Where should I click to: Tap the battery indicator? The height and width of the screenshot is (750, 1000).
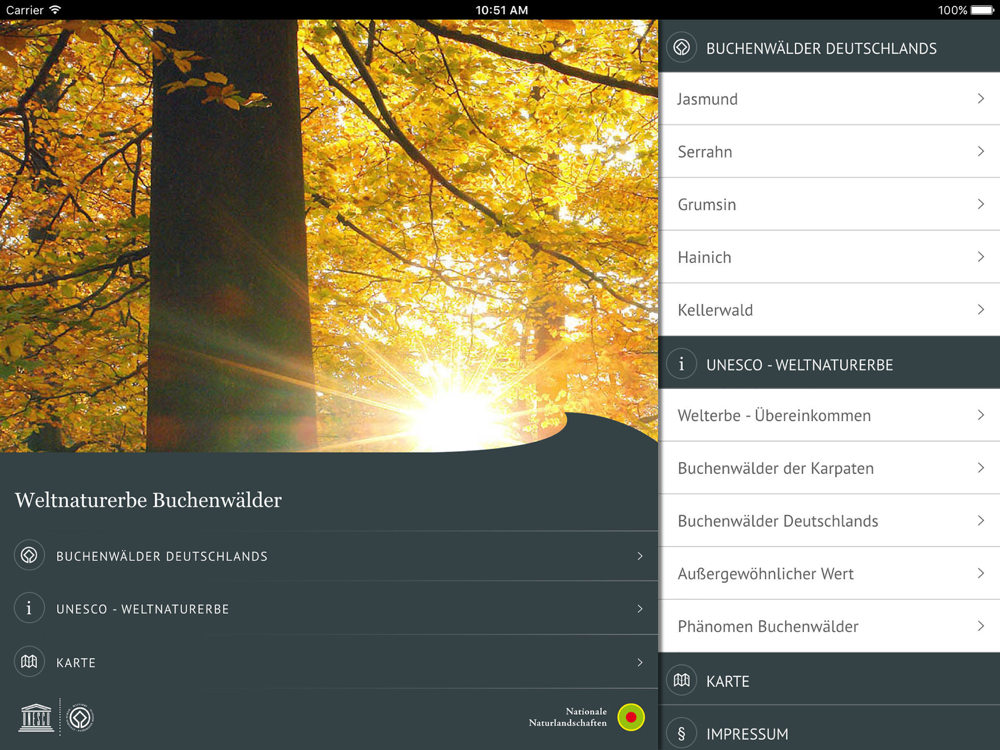(x=982, y=10)
